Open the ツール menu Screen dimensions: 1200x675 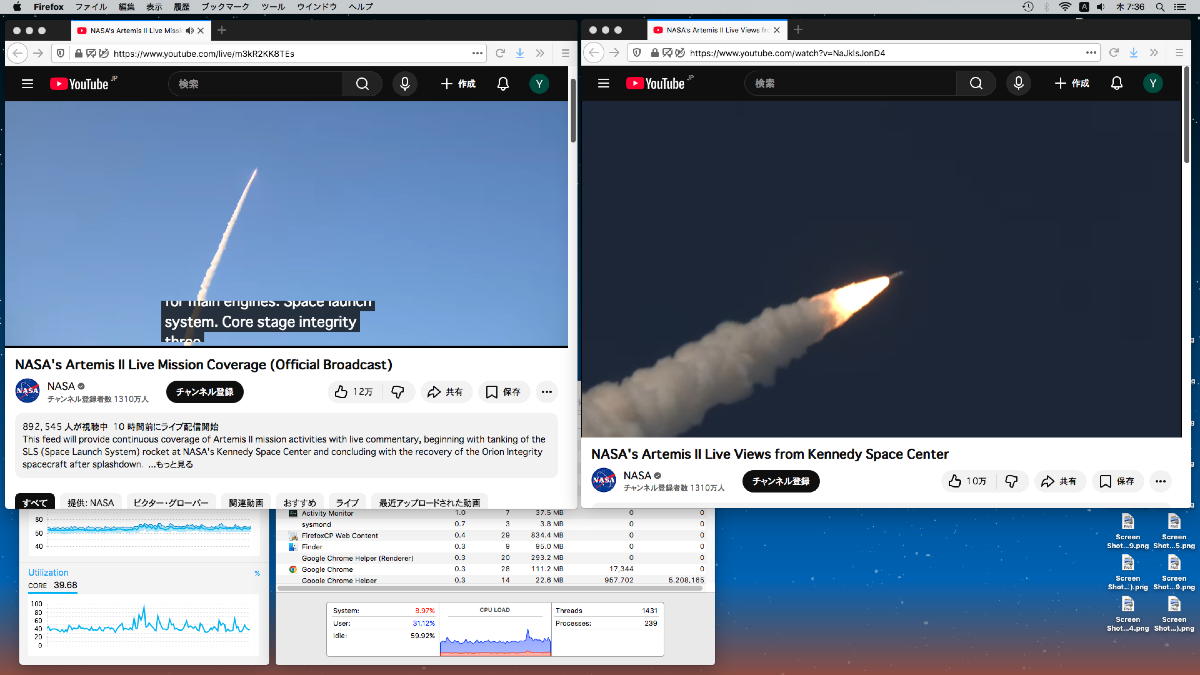point(272,6)
